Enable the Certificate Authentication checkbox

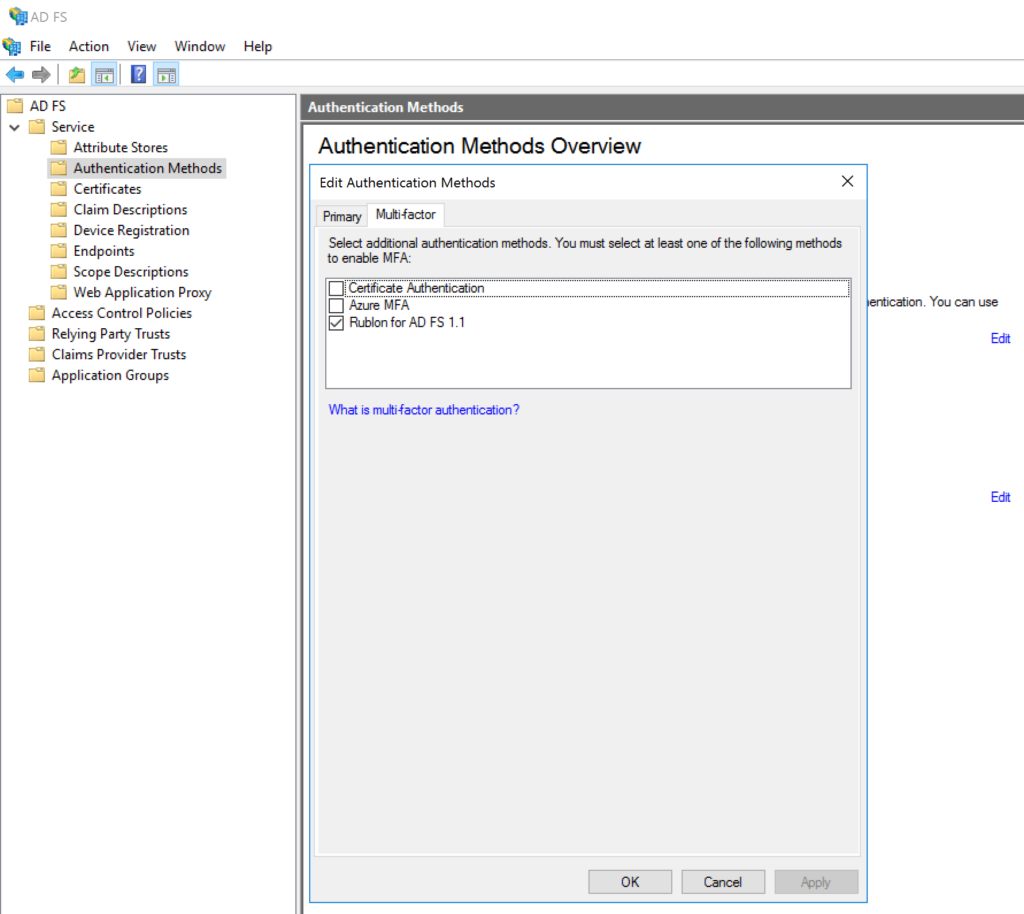(336, 289)
